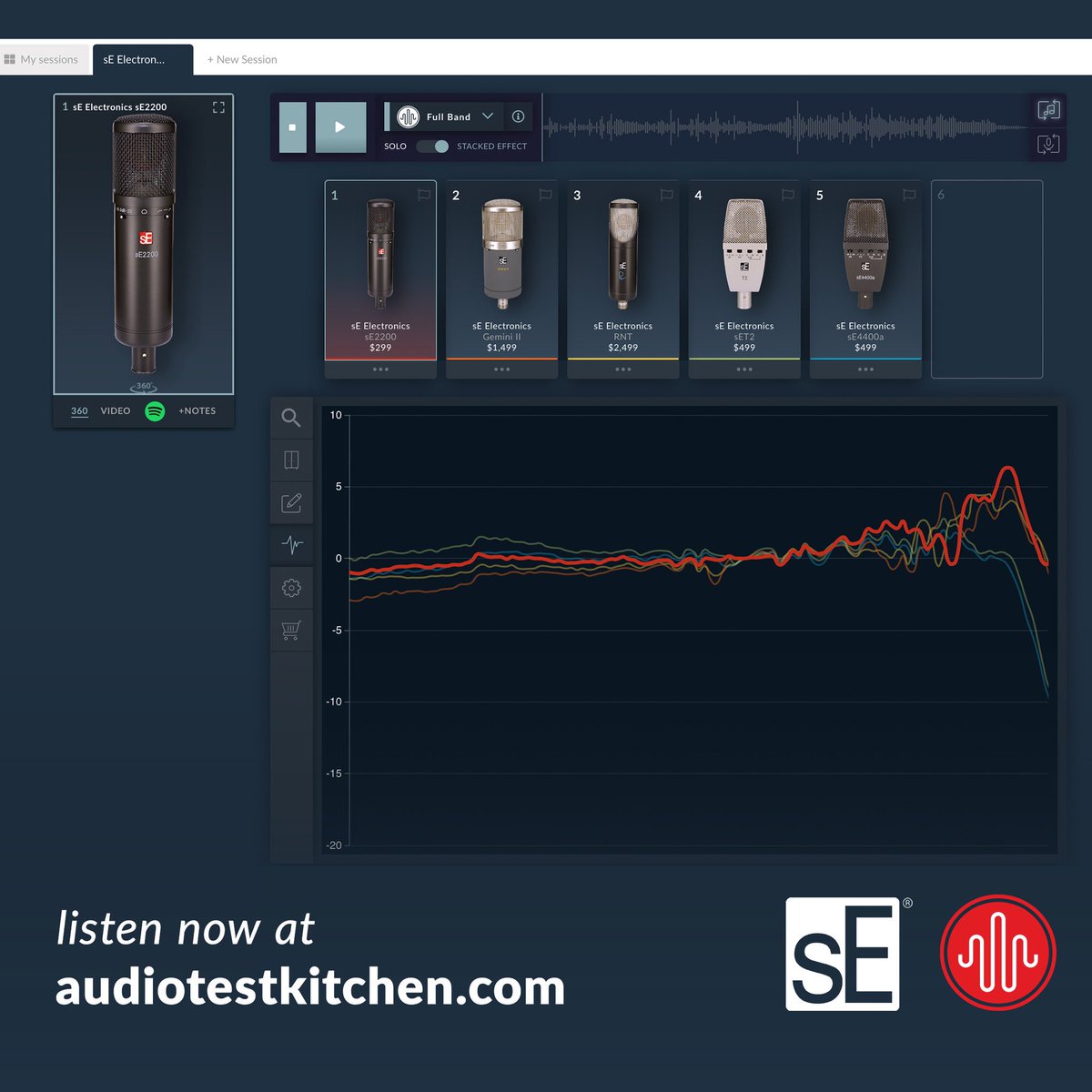
Task: Open settings with the gear icon
Action: coord(291,588)
